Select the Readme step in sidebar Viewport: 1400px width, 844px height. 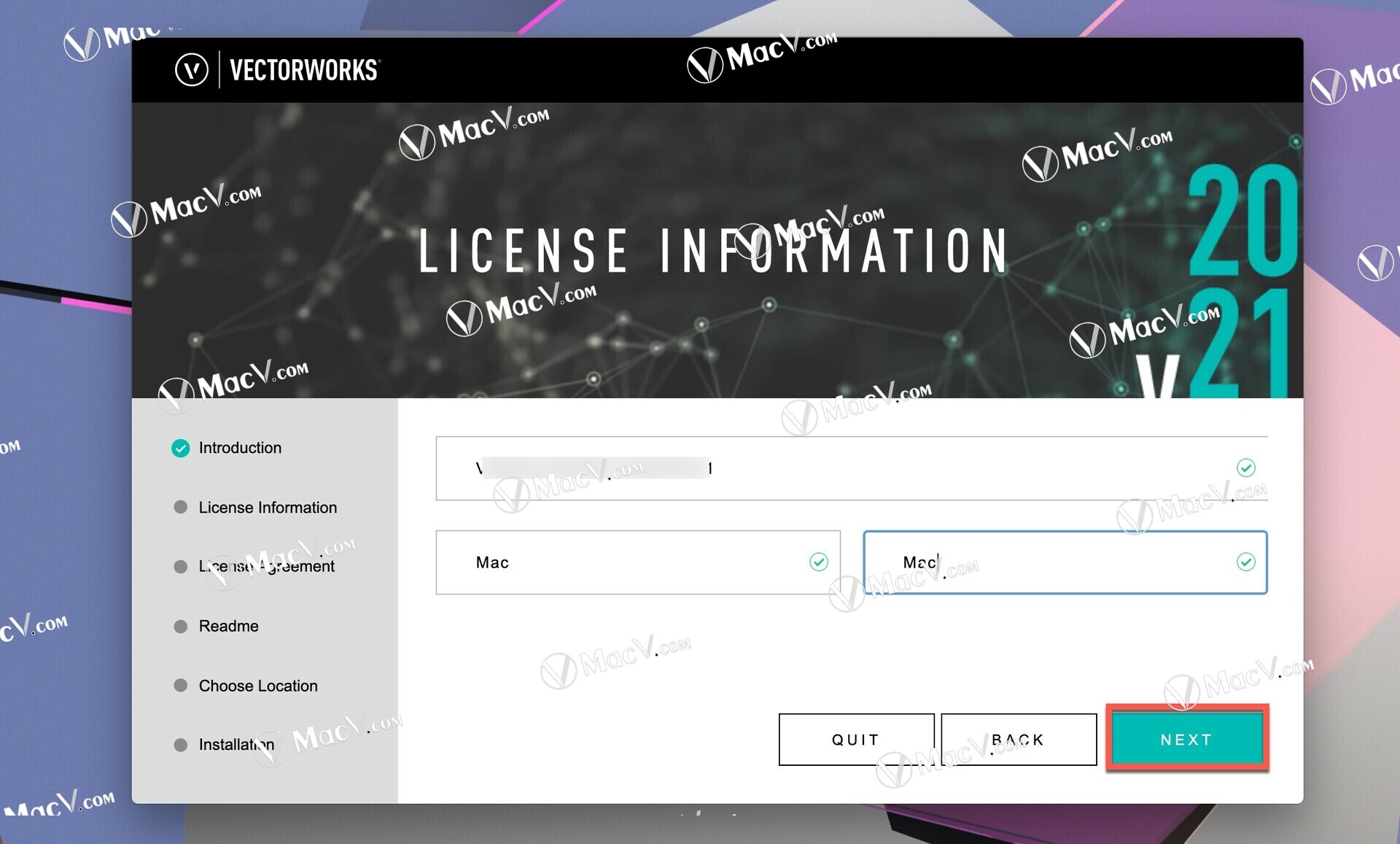click(229, 627)
